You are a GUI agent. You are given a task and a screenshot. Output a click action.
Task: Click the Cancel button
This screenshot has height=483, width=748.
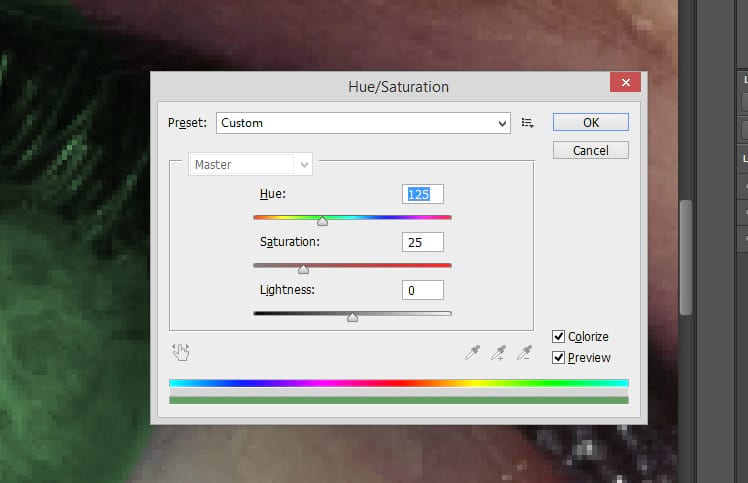point(591,150)
